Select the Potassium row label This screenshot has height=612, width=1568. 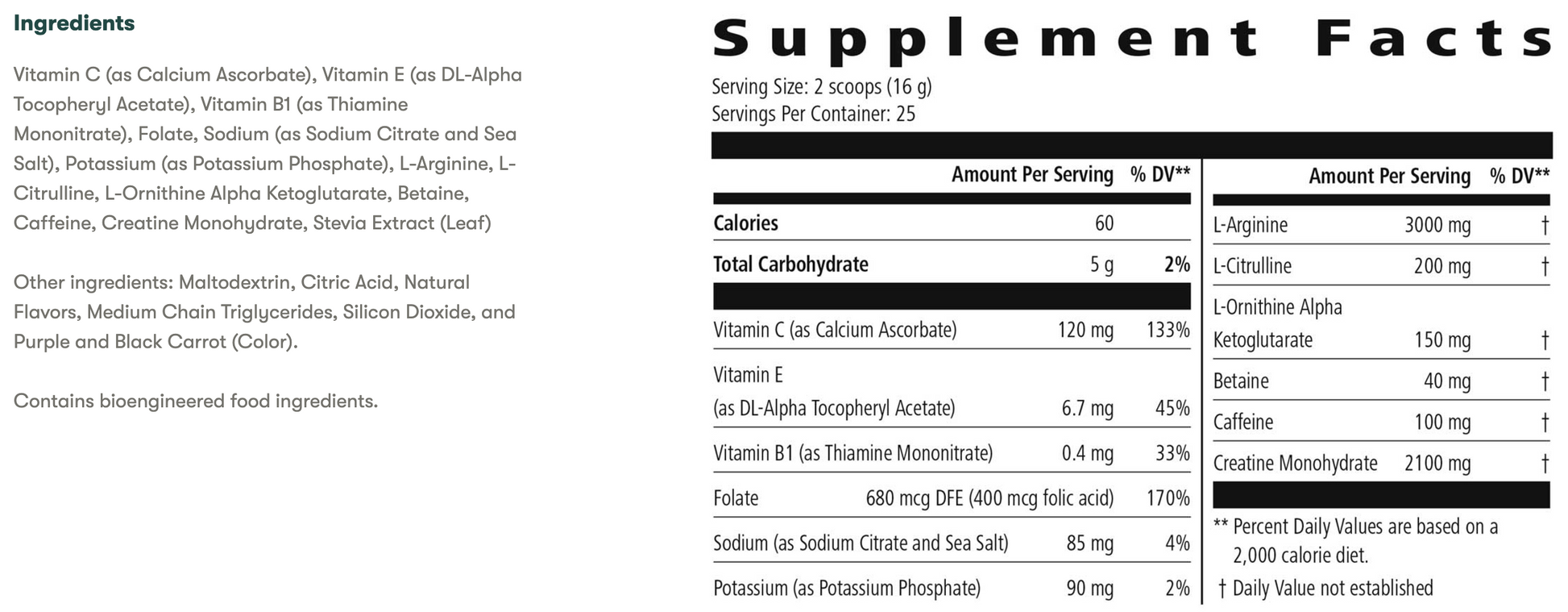[x=847, y=589]
